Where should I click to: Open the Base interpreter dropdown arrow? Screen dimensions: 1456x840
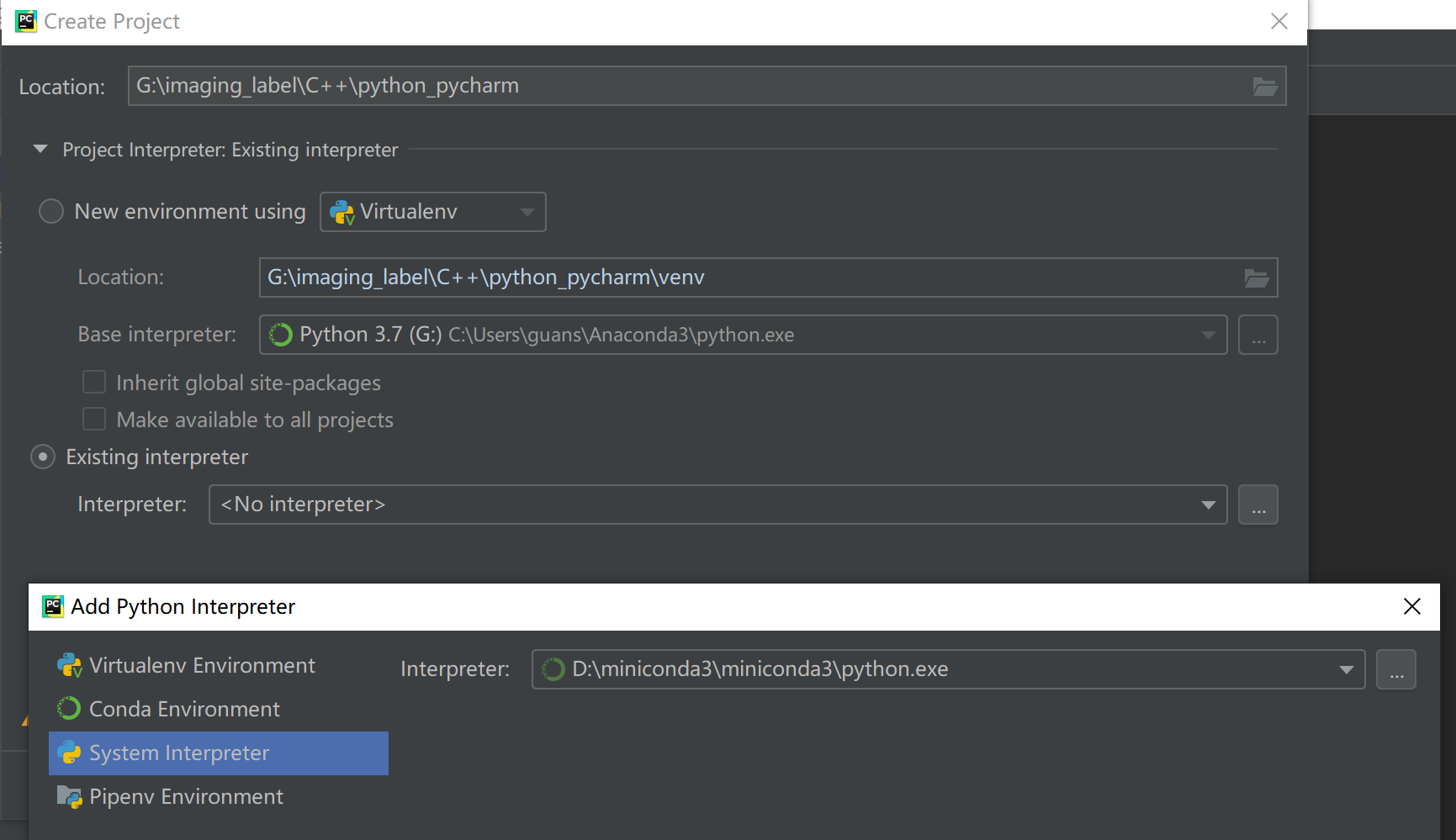[x=1208, y=335]
